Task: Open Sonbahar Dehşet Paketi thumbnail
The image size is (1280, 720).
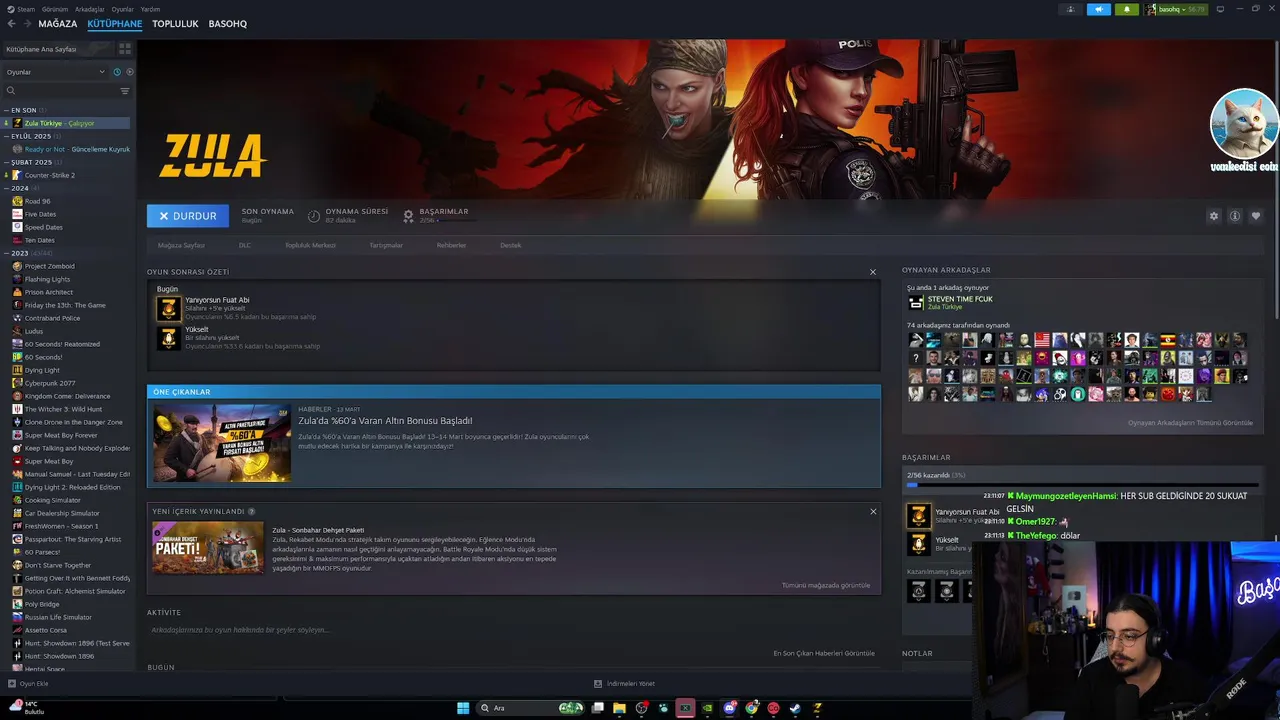Action: (208, 548)
